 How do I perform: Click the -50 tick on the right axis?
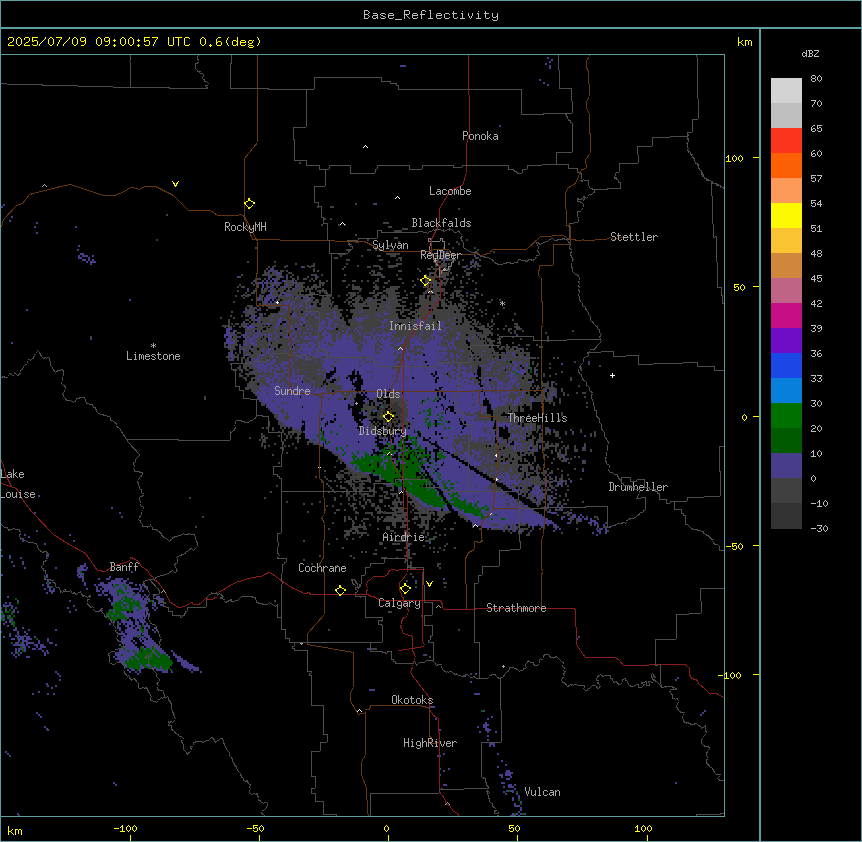click(x=734, y=546)
